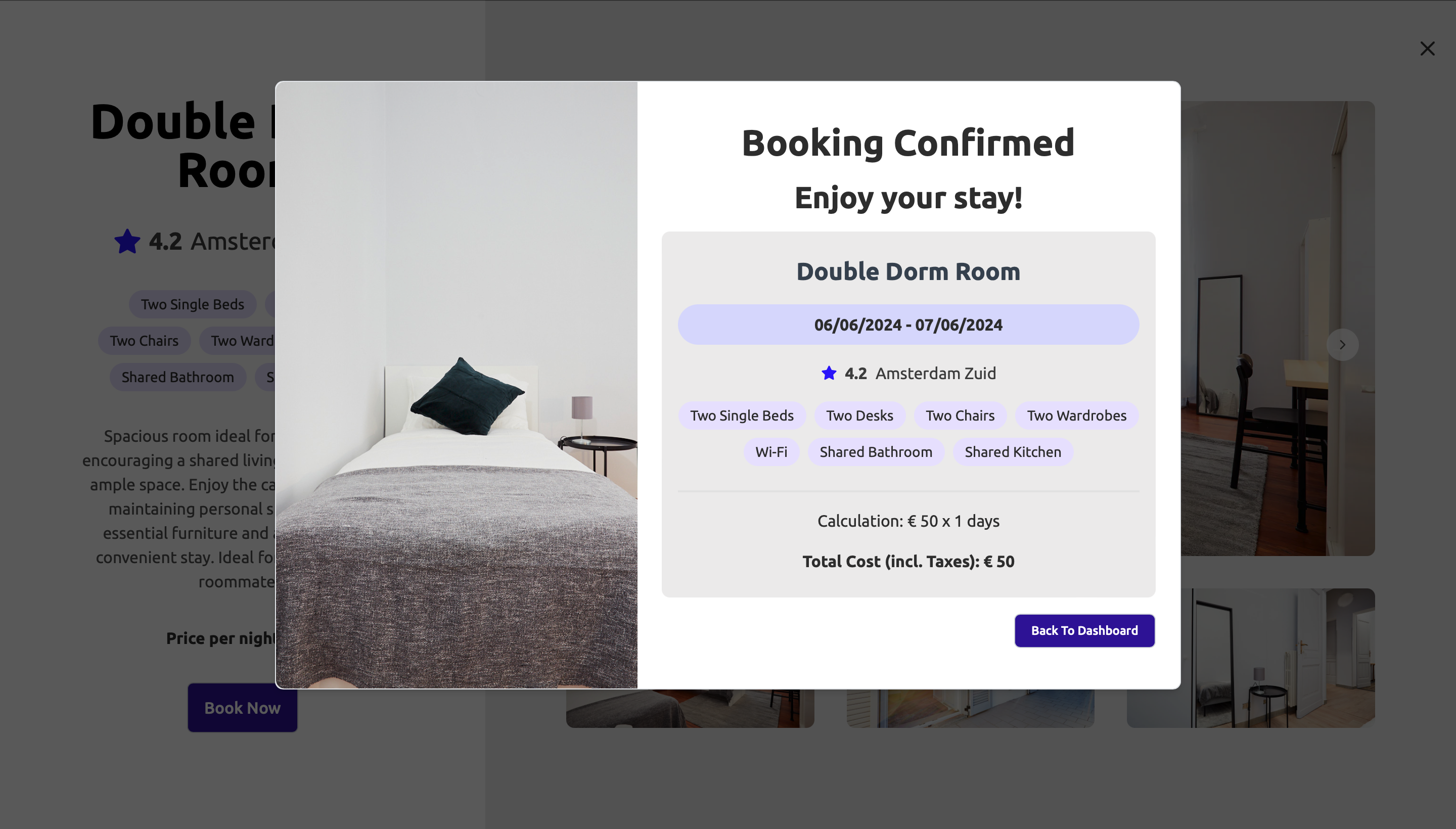Close the modal with the X icon
Screen dimensions: 1456x829
point(1427,49)
